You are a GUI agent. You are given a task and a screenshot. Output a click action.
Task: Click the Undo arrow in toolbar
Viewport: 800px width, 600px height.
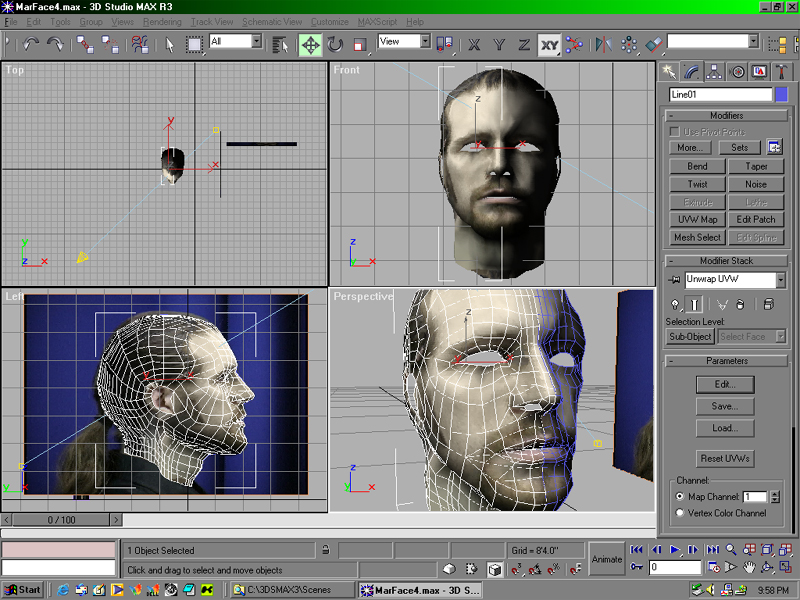(x=31, y=44)
